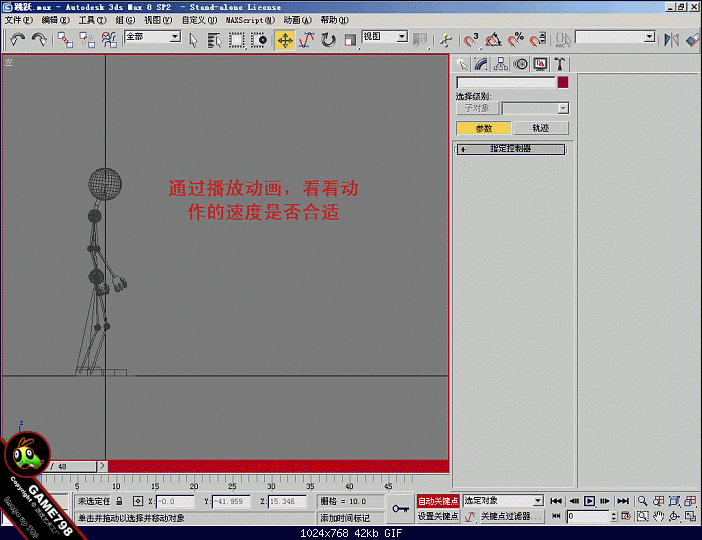Image resolution: width=702 pixels, height=540 pixels.
Task: Open the sub-object level dropdown
Action: click(x=563, y=108)
